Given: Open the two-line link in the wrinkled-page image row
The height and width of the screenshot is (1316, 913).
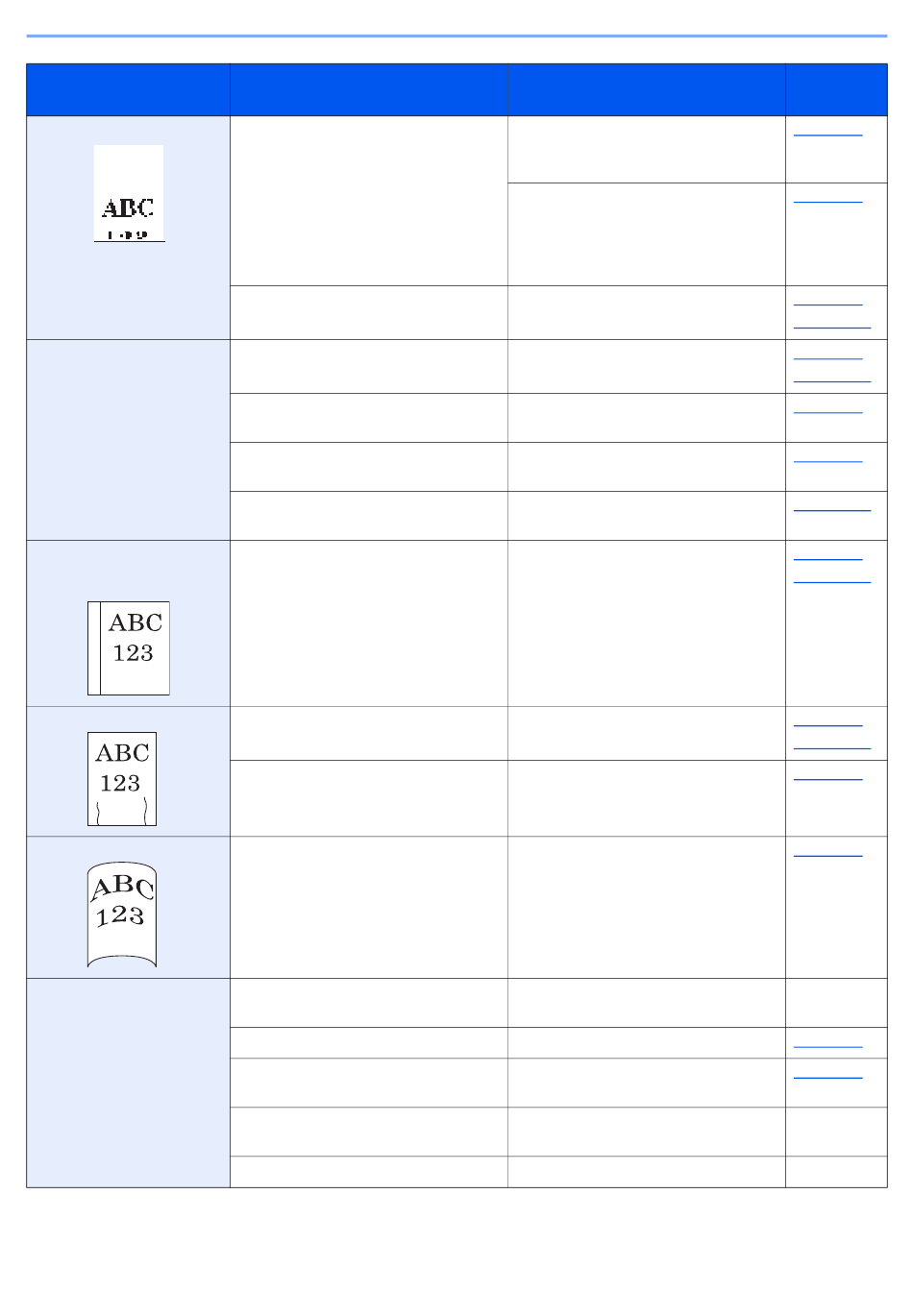Looking at the screenshot, I should [x=832, y=736].
